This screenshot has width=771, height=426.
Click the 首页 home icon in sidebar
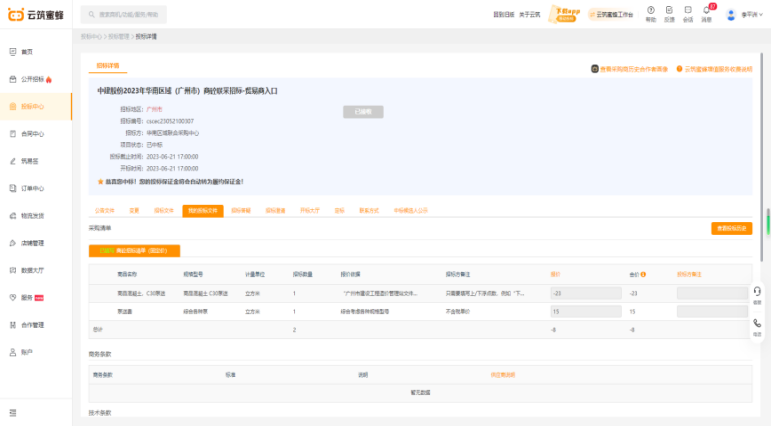13,52
